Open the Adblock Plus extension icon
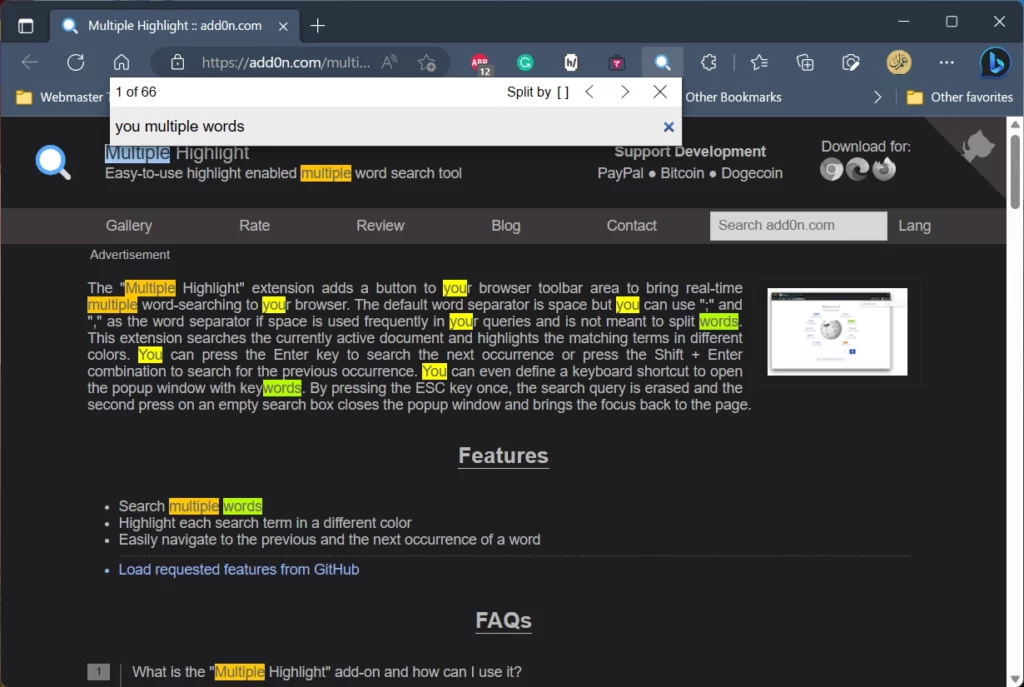The image size is (1024, 687). (x=480, y=63)
